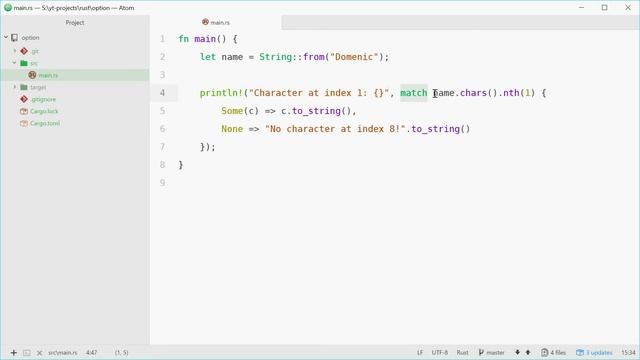Click the git icon of .gitignore file

24,99
